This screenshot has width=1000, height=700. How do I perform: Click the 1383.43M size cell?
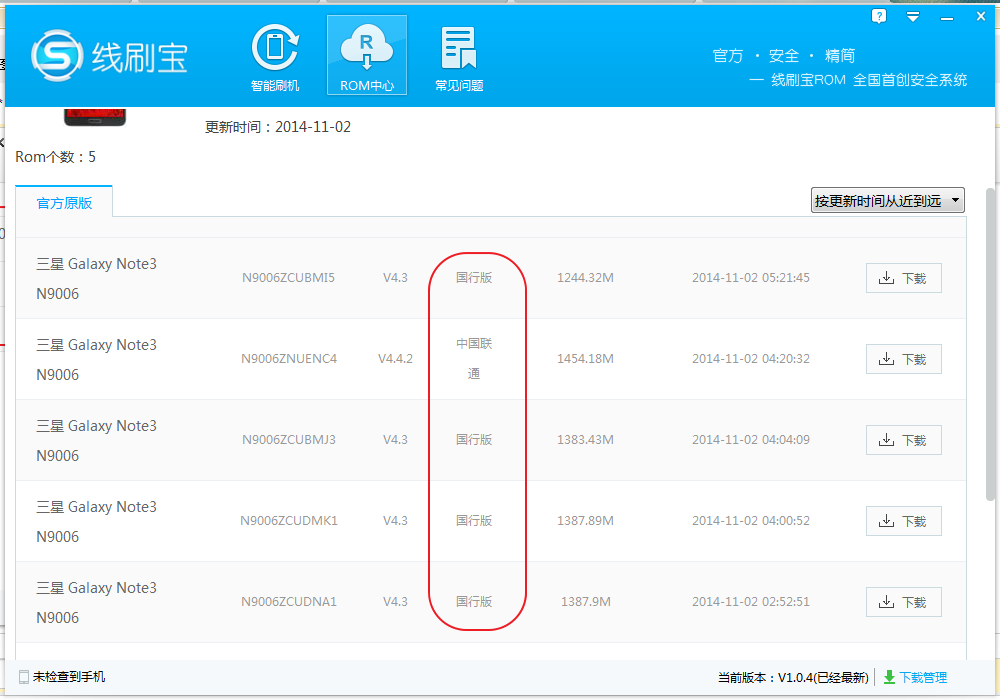585,440
